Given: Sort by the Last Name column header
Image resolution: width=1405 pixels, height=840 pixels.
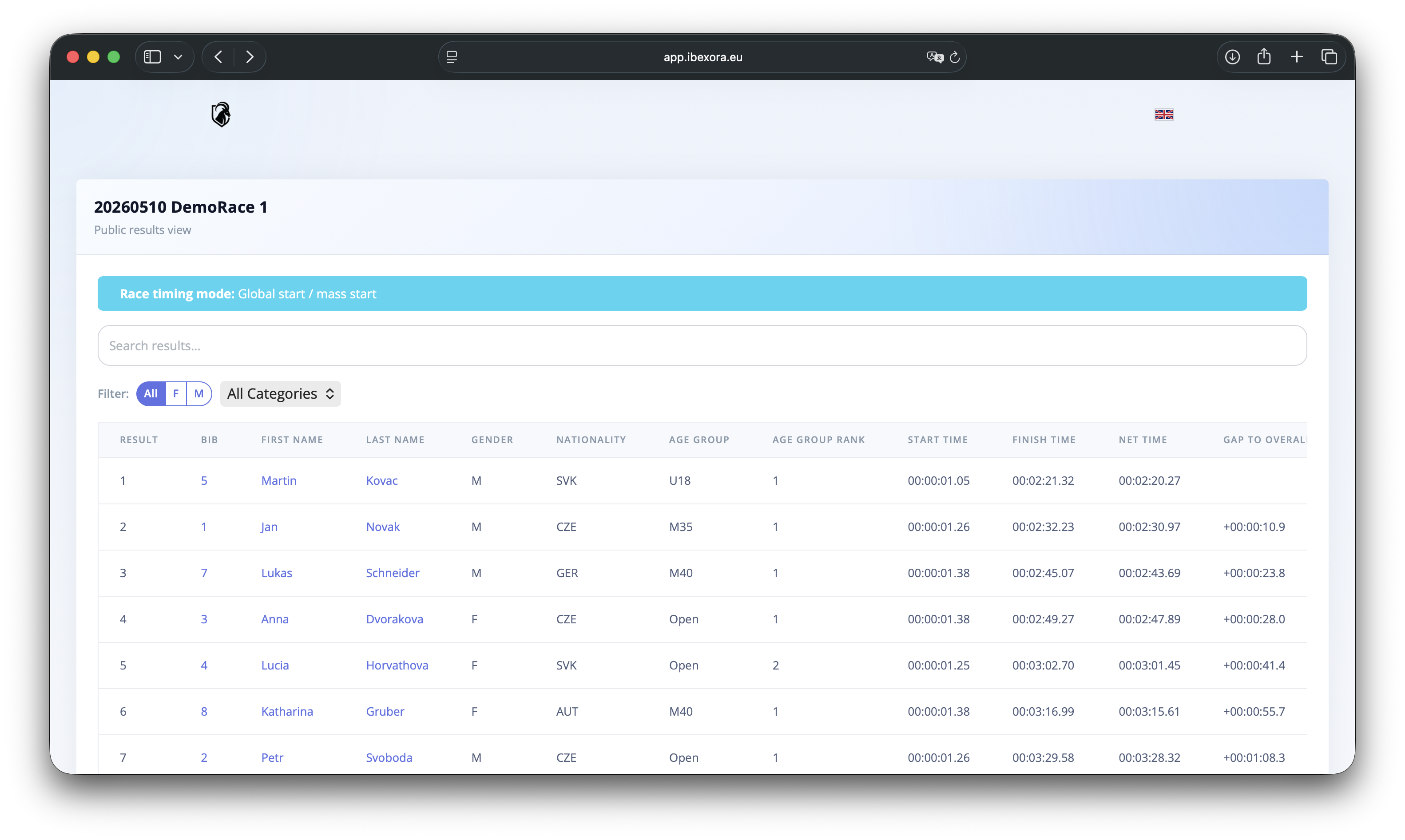Looking at the screenshot, I should pyautogui.click(x=395, y=440).
